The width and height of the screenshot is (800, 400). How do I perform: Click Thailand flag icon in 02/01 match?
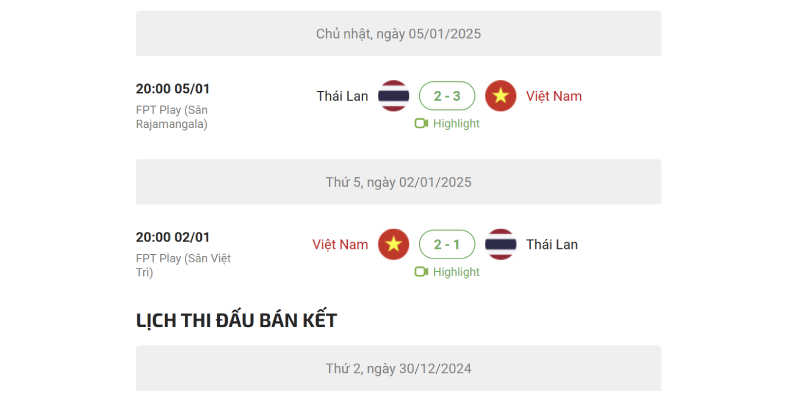coord(501,244)
